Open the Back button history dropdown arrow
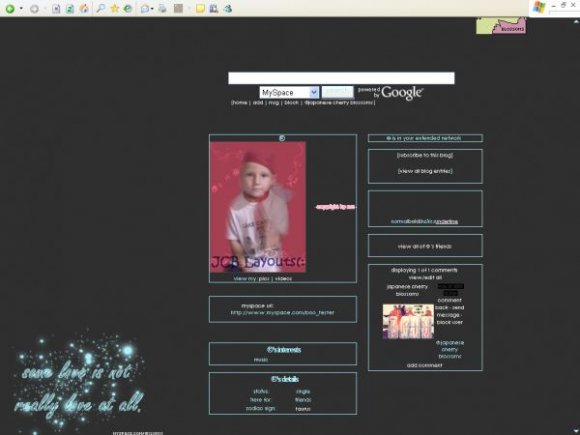 (21, 9)
